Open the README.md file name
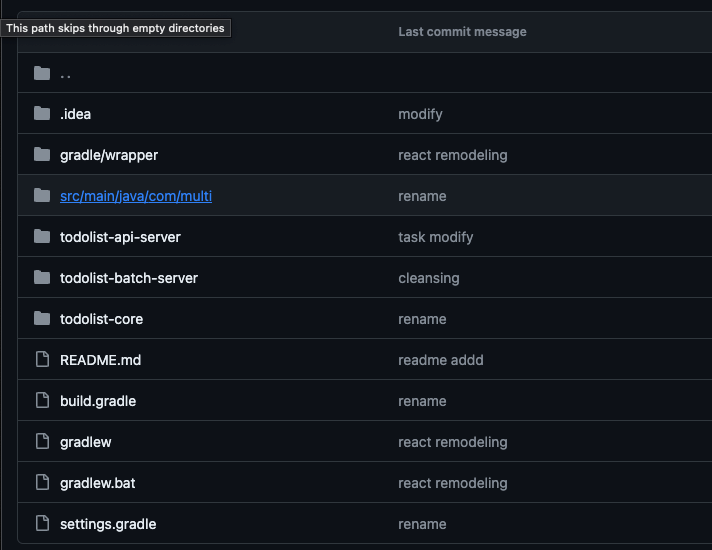Screen dimensions: 712x550 coord(100,360)
